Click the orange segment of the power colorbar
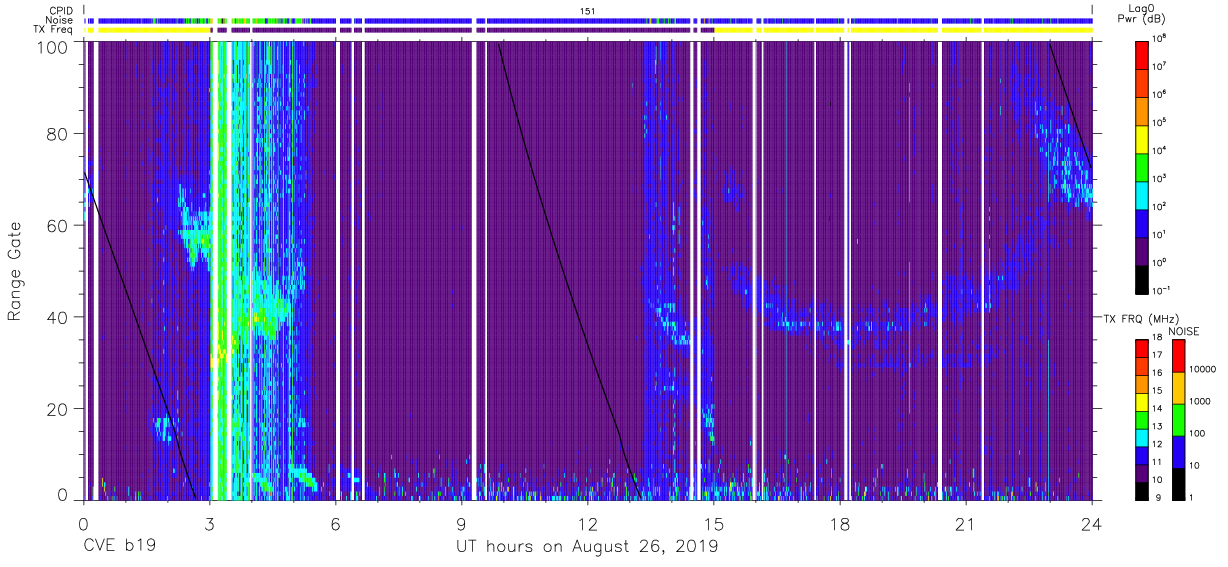Viewport: 1228px width, 567px height. [x=1142, y=110]
